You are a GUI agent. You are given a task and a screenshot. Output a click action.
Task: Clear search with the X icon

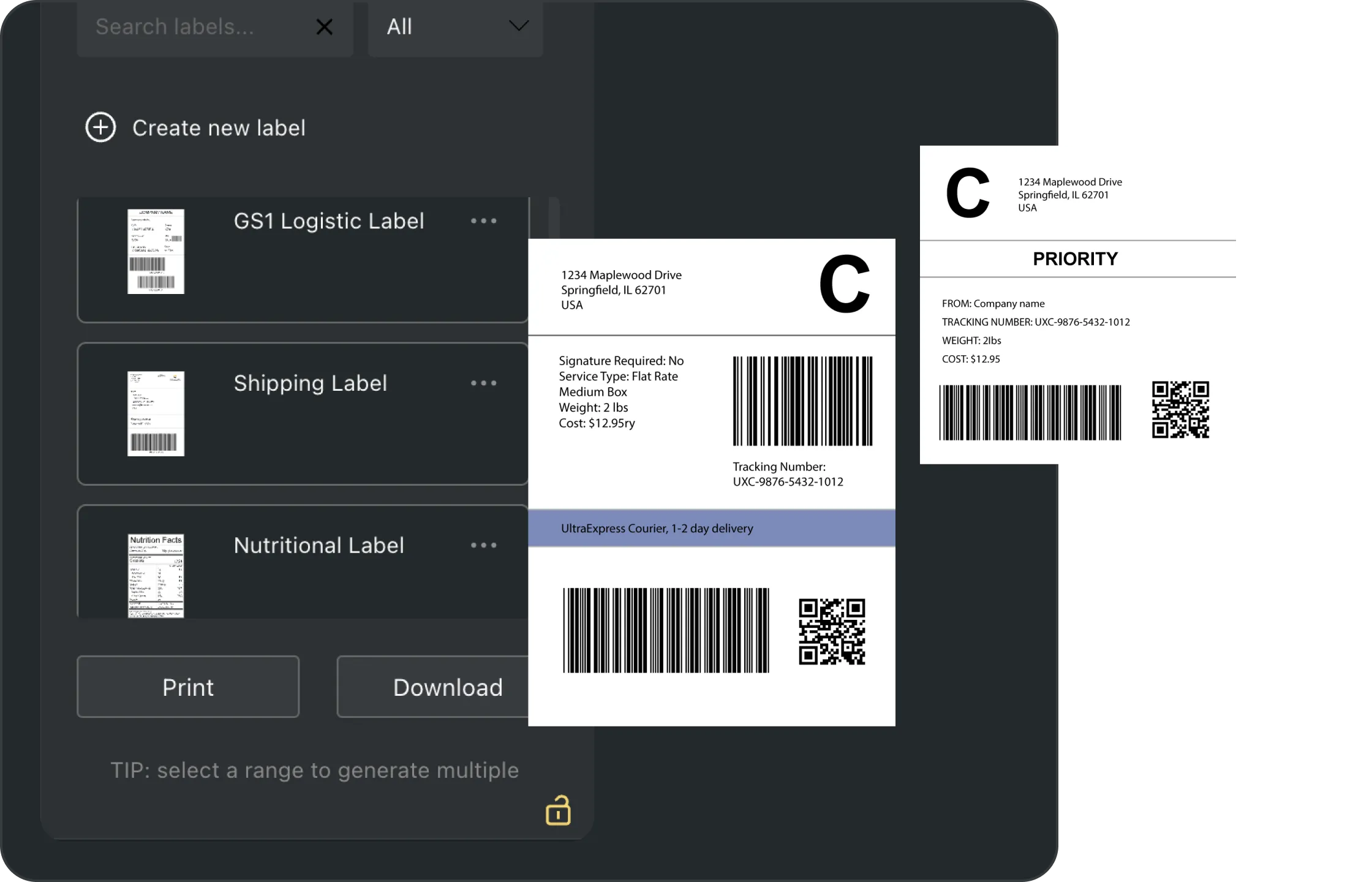324,27
